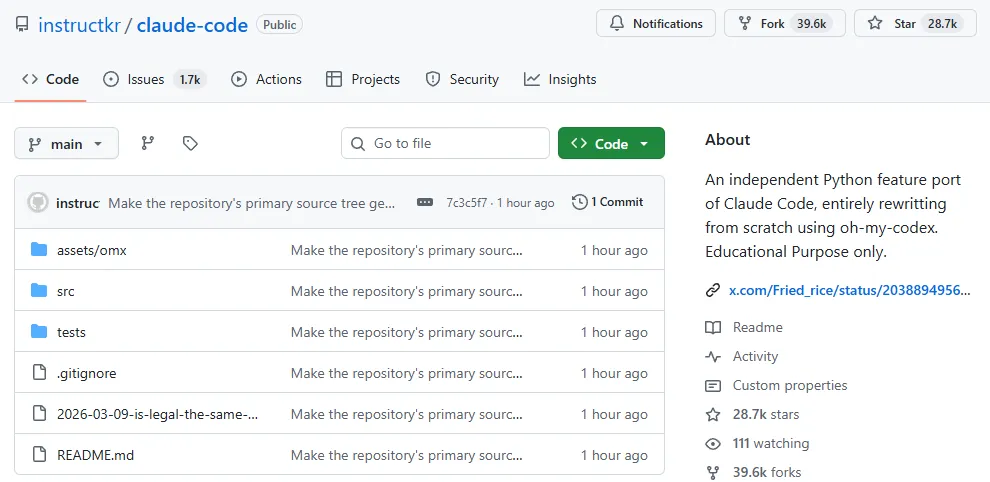Open the 2026-03-09-is-legal-the-same file

157,414
